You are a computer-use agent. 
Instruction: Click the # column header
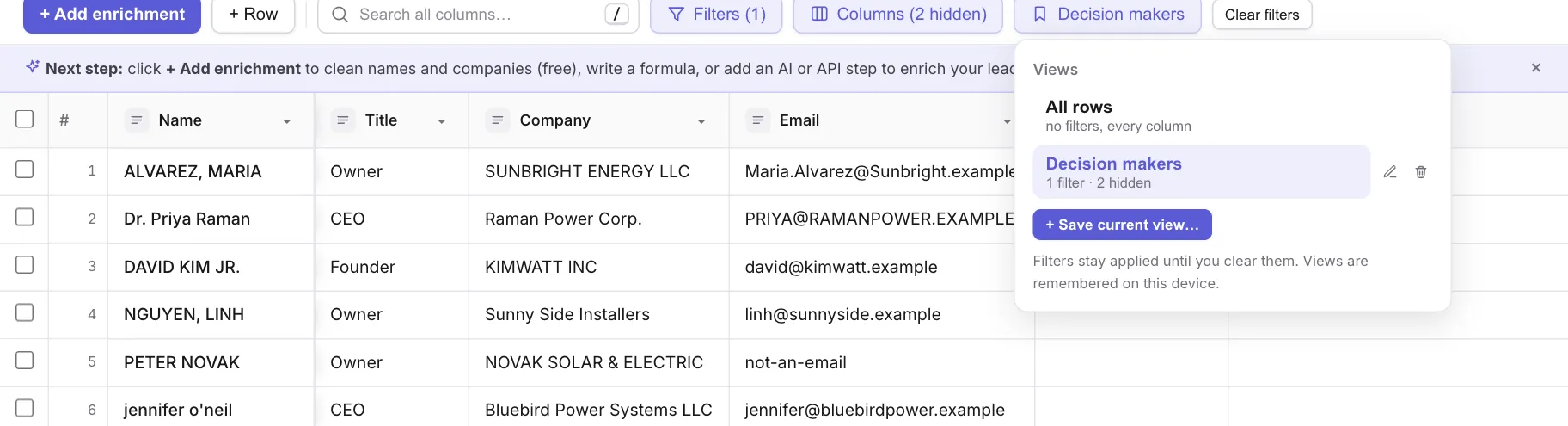[64, 120]
